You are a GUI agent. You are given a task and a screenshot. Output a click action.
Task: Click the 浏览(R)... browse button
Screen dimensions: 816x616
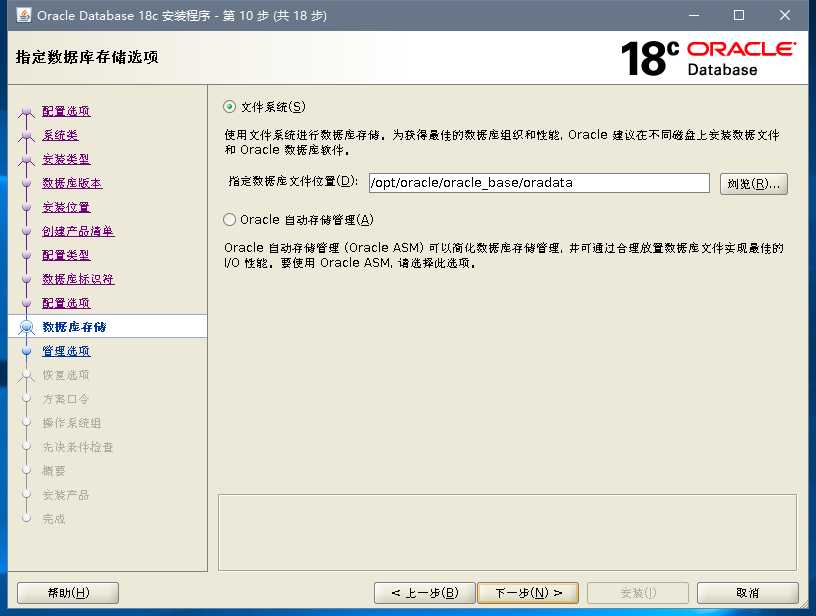point(754,184)
